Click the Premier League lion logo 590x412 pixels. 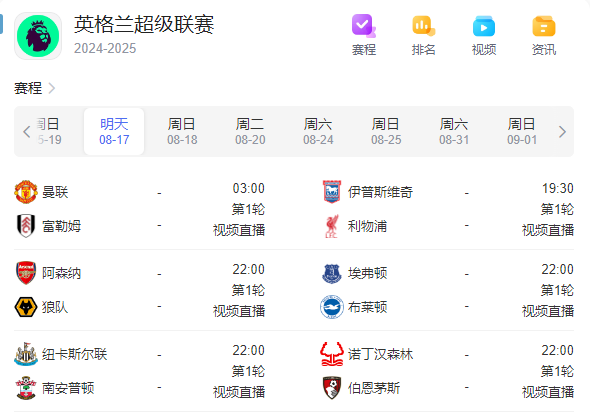(38, 36)
